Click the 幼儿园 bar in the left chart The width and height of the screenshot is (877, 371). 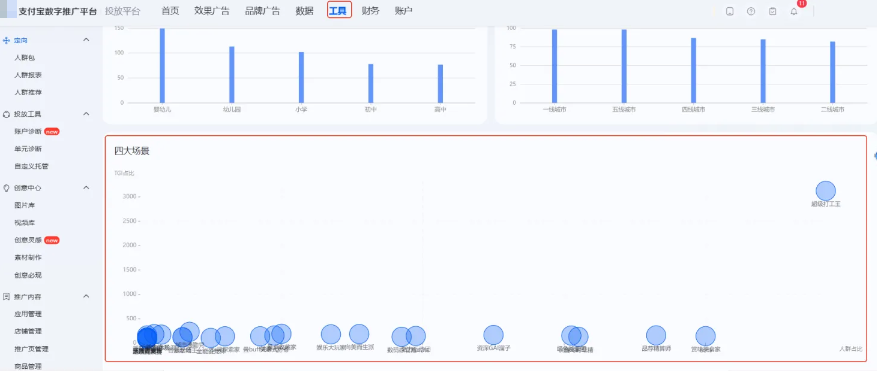[x=232, y=75]
